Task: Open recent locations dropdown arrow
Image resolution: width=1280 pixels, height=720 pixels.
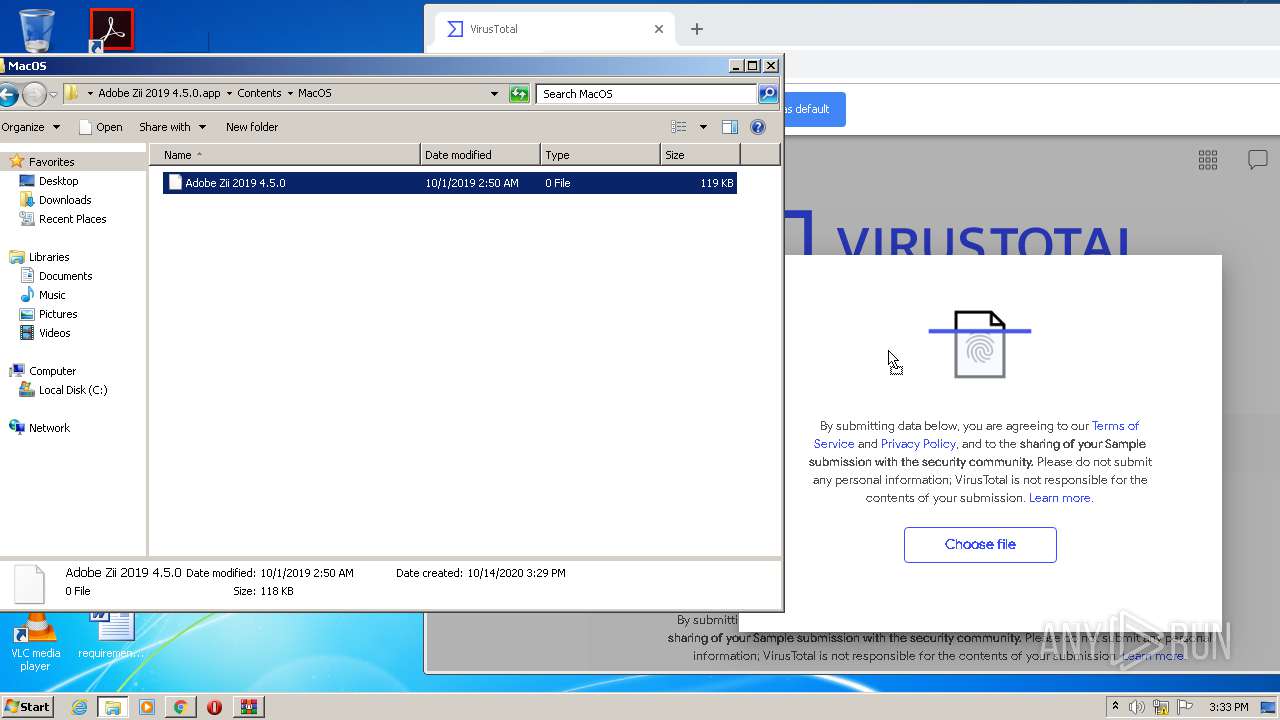Action: tap(54, 94)
